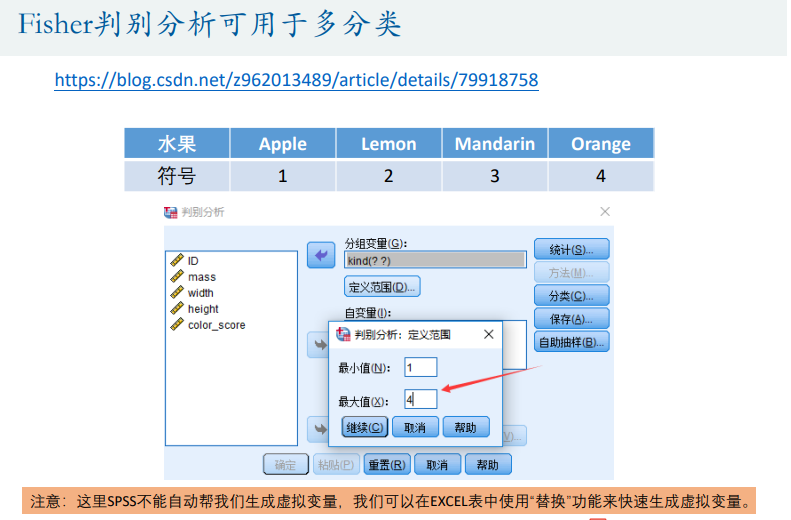
Task: Open the CSDN blog article link
Action: point(296,80)
